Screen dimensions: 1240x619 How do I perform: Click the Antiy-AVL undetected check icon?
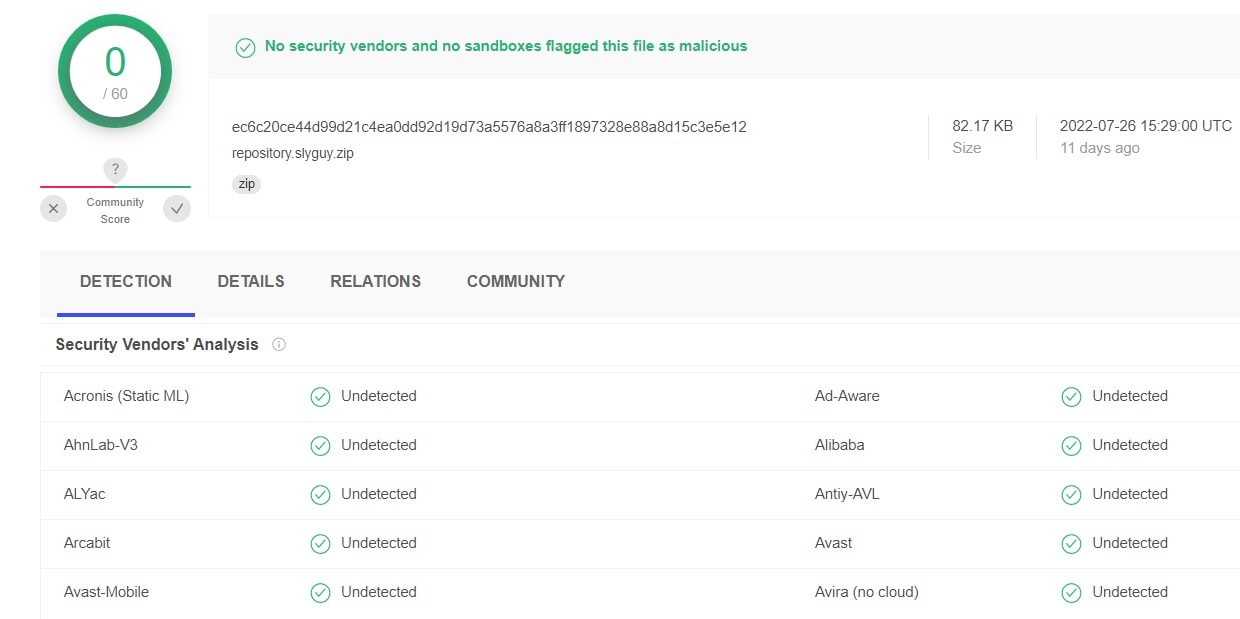point(1071,495)
